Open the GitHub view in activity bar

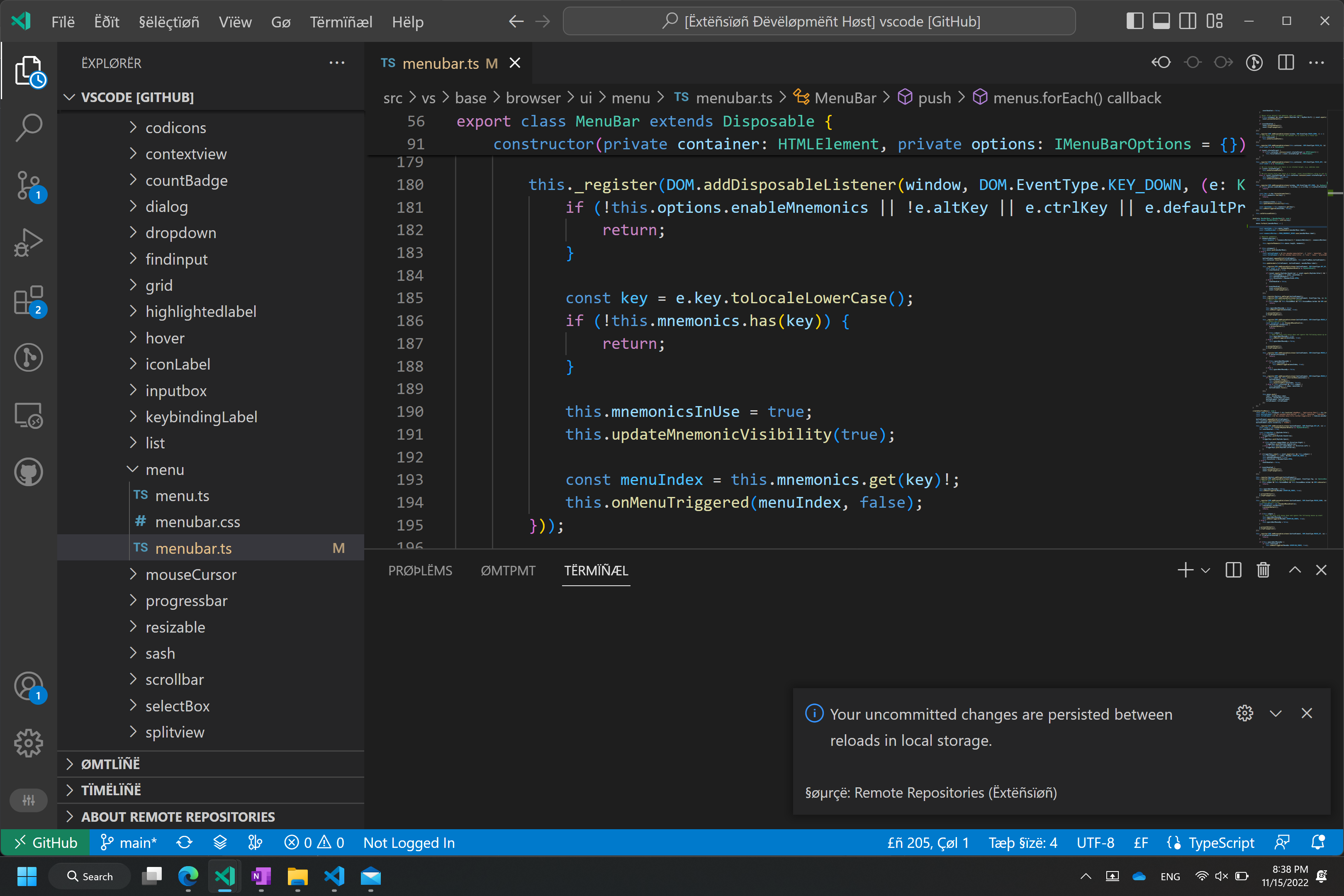[x=29, y=472]
